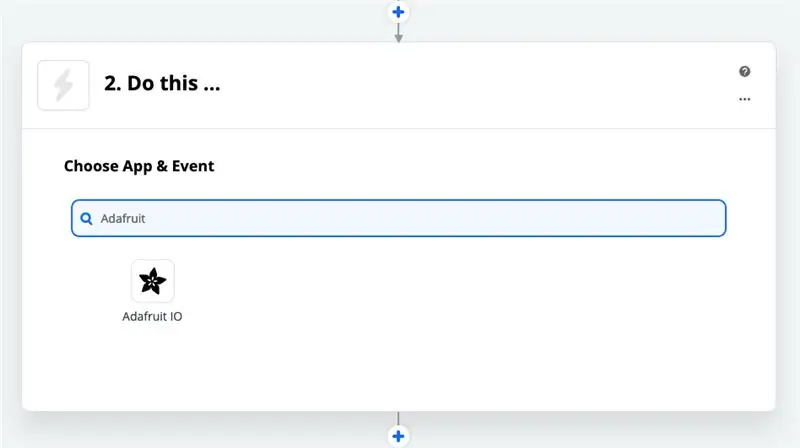800x448 pixels.
Task: Click the "2. Do this ..." step title
Action: [162, 83]
